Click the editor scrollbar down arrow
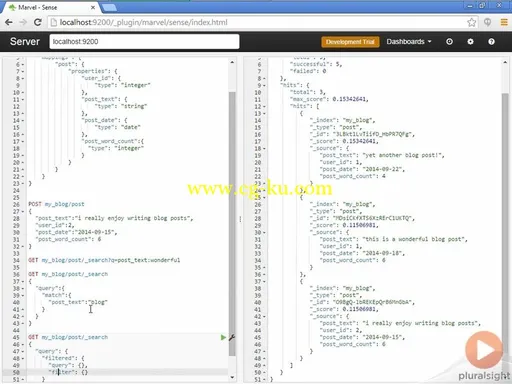512x384 pixels. 232,377
